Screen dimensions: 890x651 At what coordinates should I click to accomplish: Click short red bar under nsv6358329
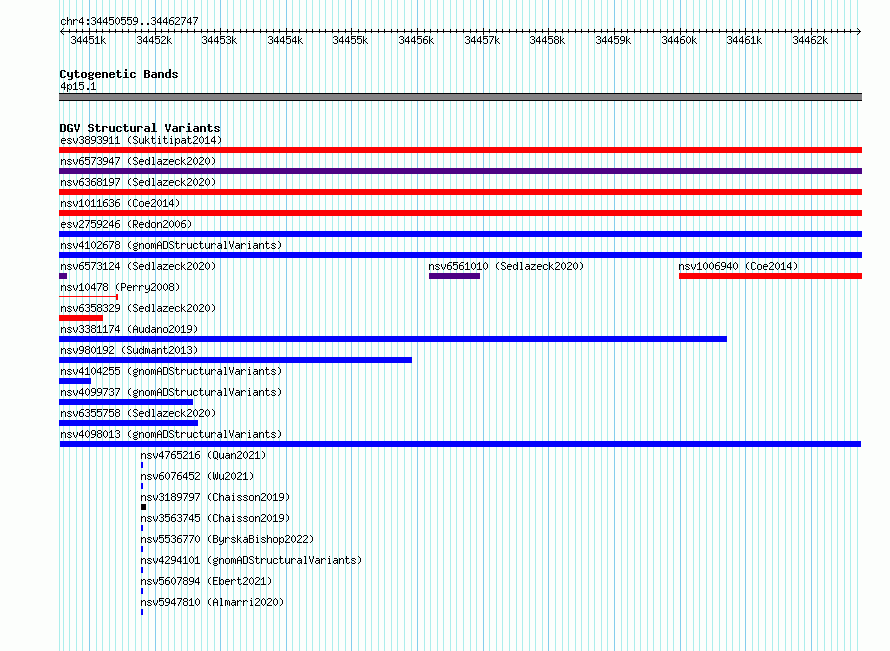81,318
